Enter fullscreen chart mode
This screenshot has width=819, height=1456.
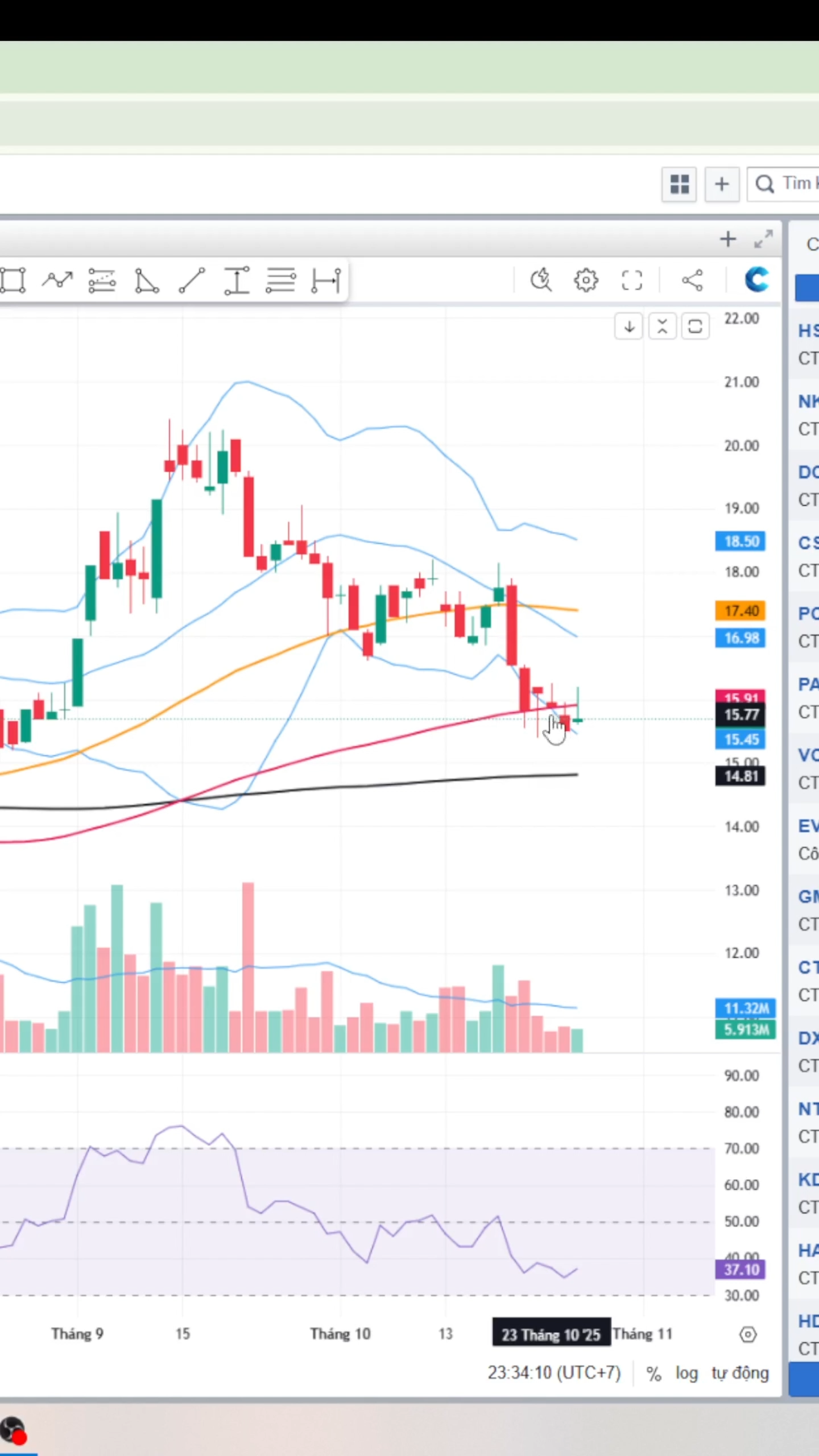(x=631, y=280)
